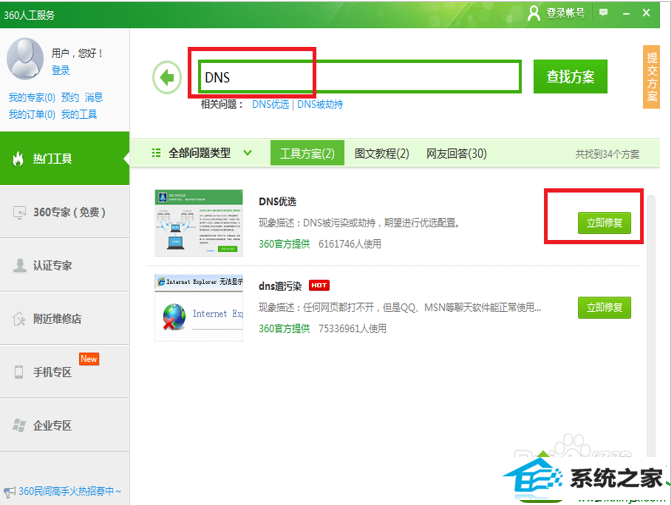Click 立即修复 for dns遭污染
The width and height of the screenshot is (671, 505).
[604, 307]
